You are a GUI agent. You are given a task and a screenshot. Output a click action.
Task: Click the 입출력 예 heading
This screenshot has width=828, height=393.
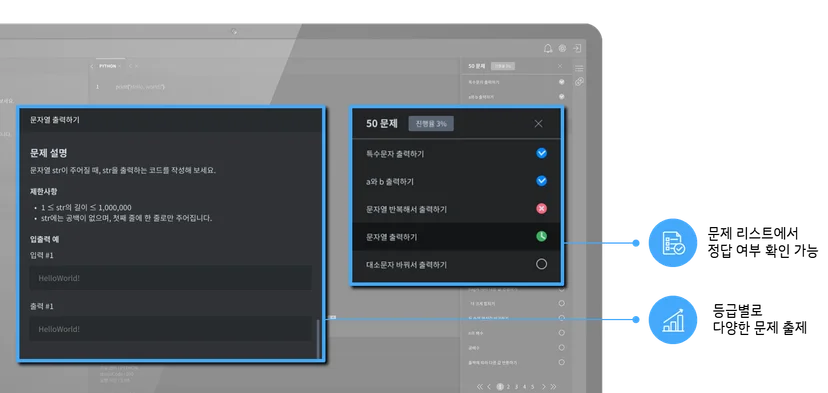coord(44,239)
